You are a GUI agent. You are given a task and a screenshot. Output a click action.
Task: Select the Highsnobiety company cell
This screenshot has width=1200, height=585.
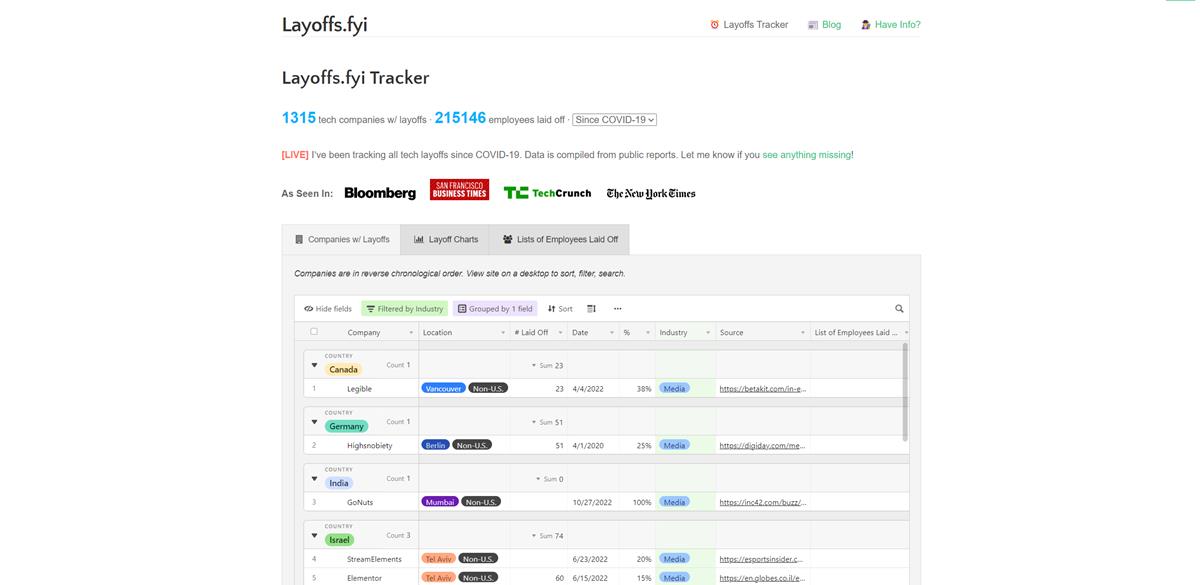point(368,445)
